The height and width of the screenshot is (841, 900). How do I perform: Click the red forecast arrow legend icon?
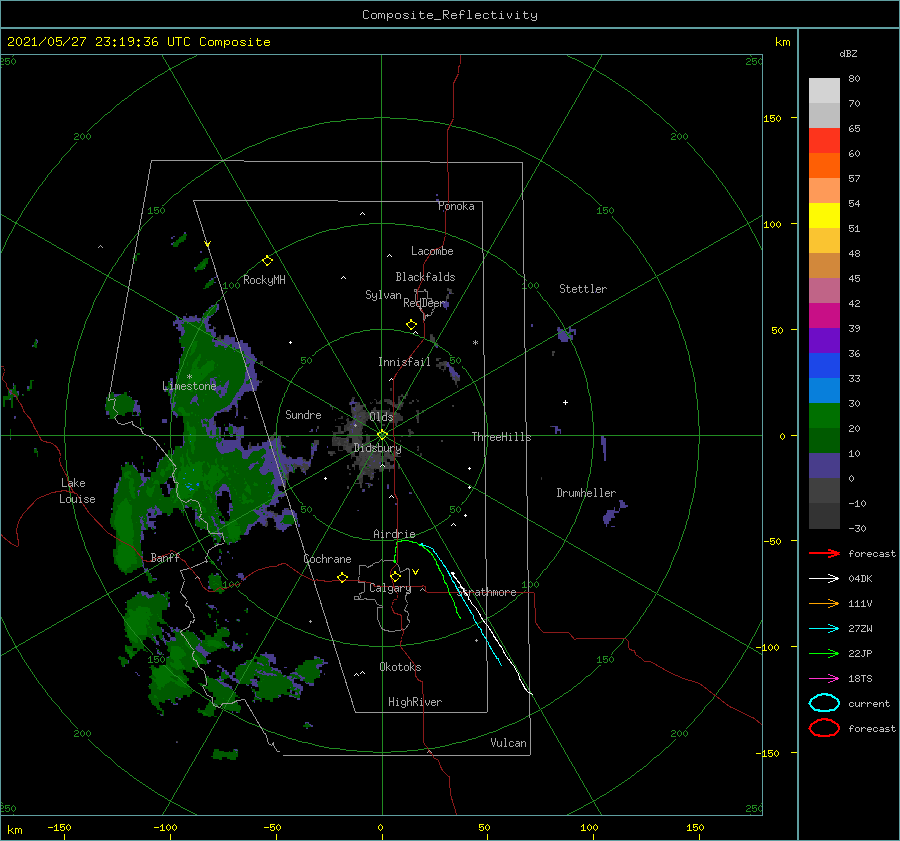click(x=824, y=553)
